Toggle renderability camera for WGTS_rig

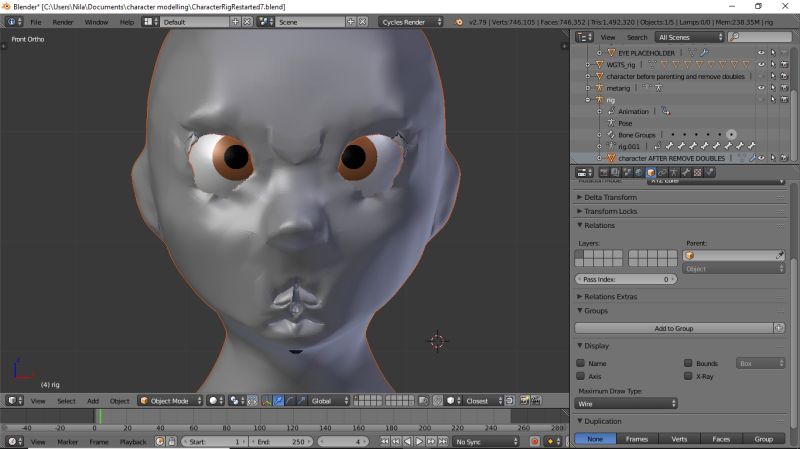[x=784, y=64]
